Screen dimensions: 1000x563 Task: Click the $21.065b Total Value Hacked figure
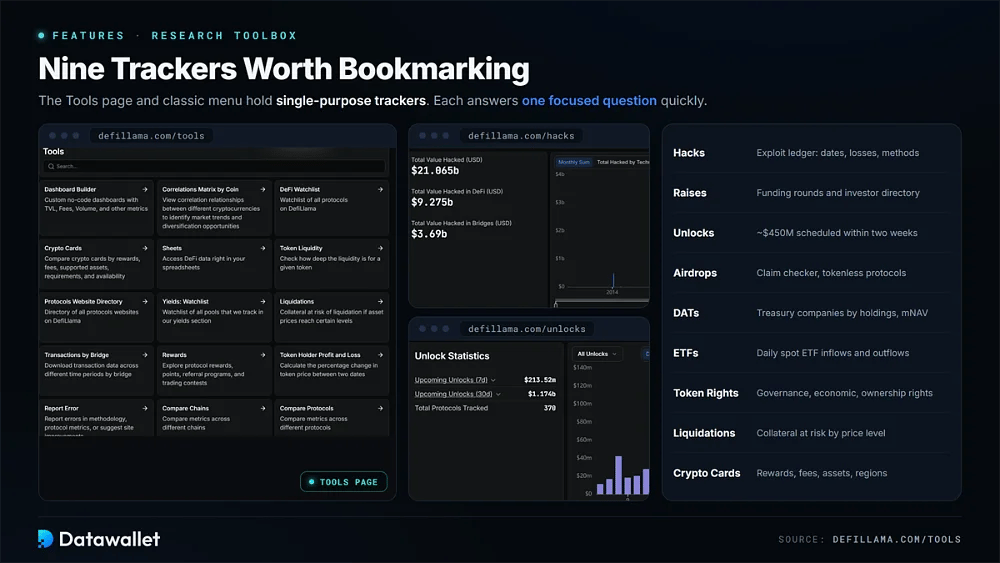[435, 171]
